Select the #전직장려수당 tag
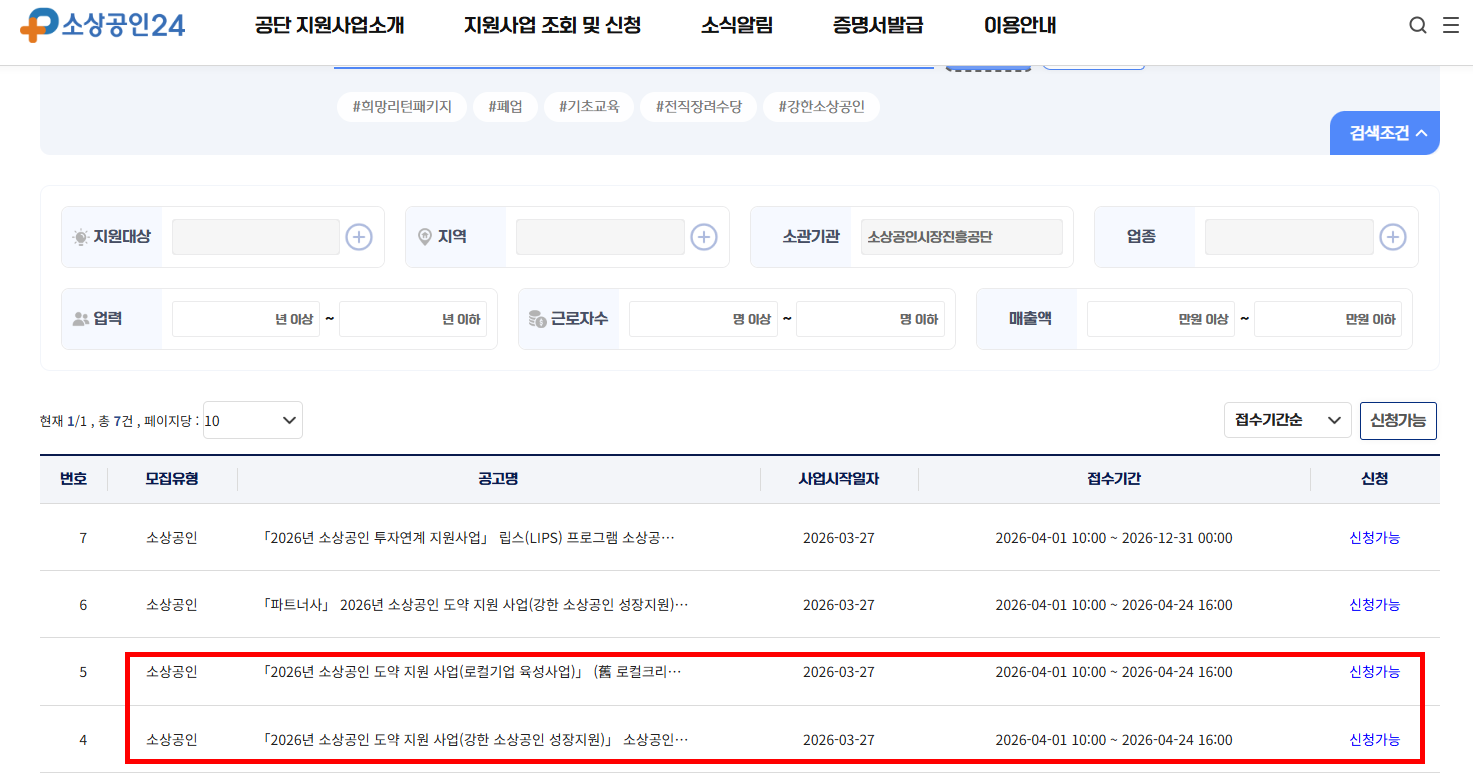 (x=699, y=106)
